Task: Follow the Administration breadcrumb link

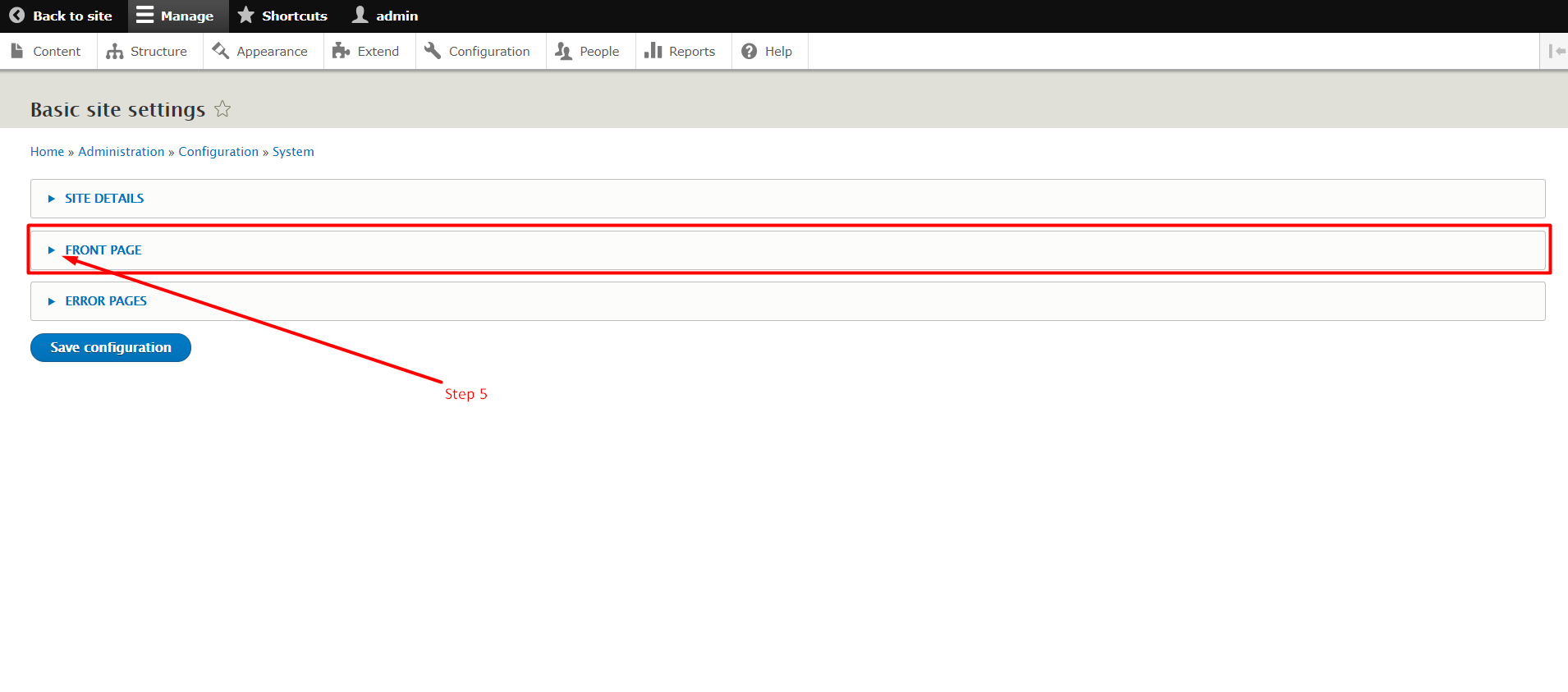Action: 121,152
